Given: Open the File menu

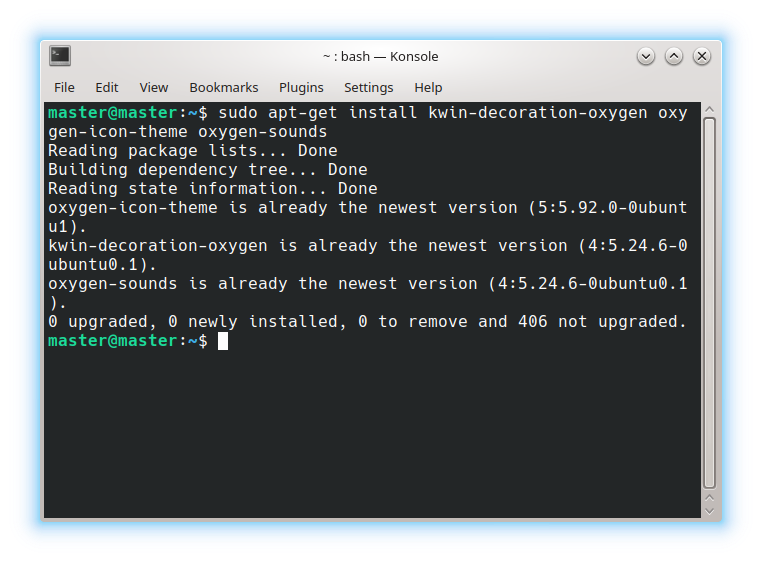Looking at the screenshot, I should tap(64, 88).
